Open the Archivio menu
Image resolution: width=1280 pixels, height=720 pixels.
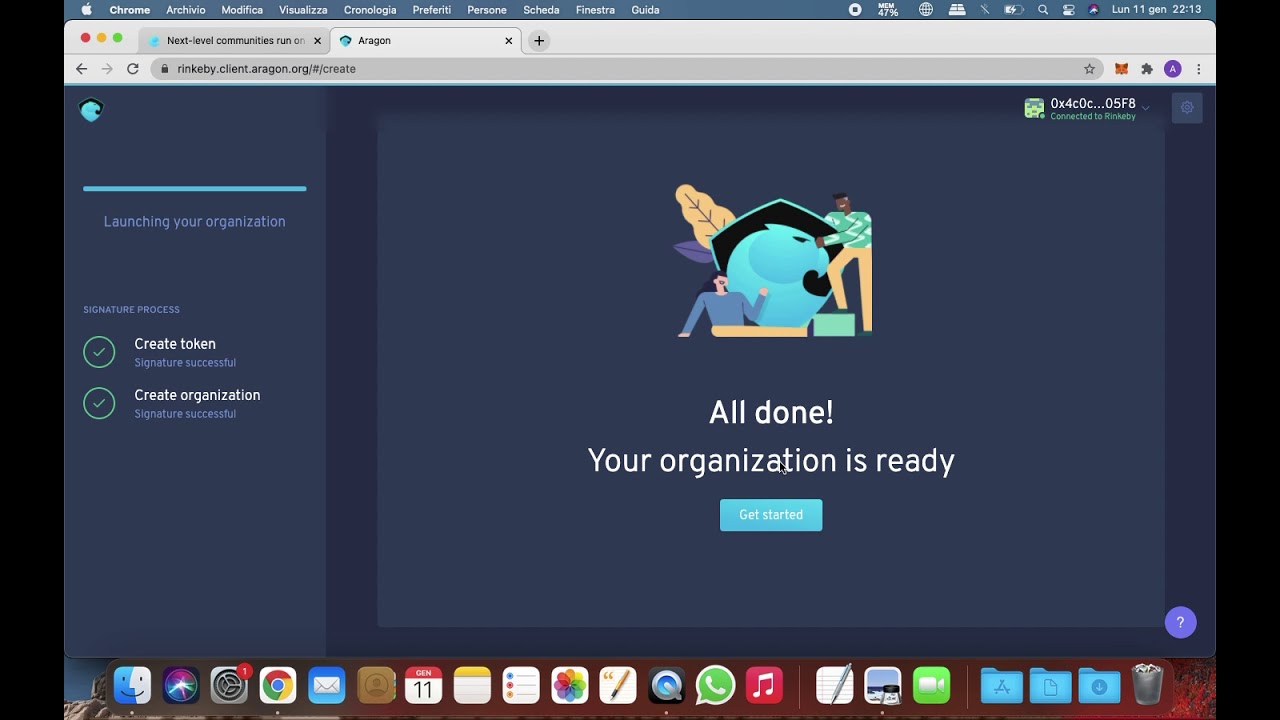(x=186, y=10)
